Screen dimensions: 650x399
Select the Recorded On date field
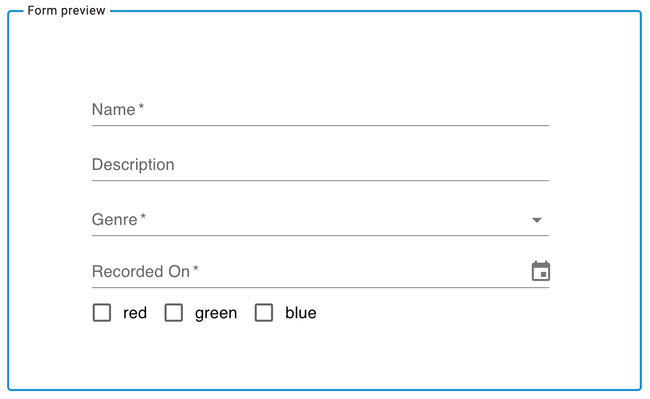pos(320,271)
